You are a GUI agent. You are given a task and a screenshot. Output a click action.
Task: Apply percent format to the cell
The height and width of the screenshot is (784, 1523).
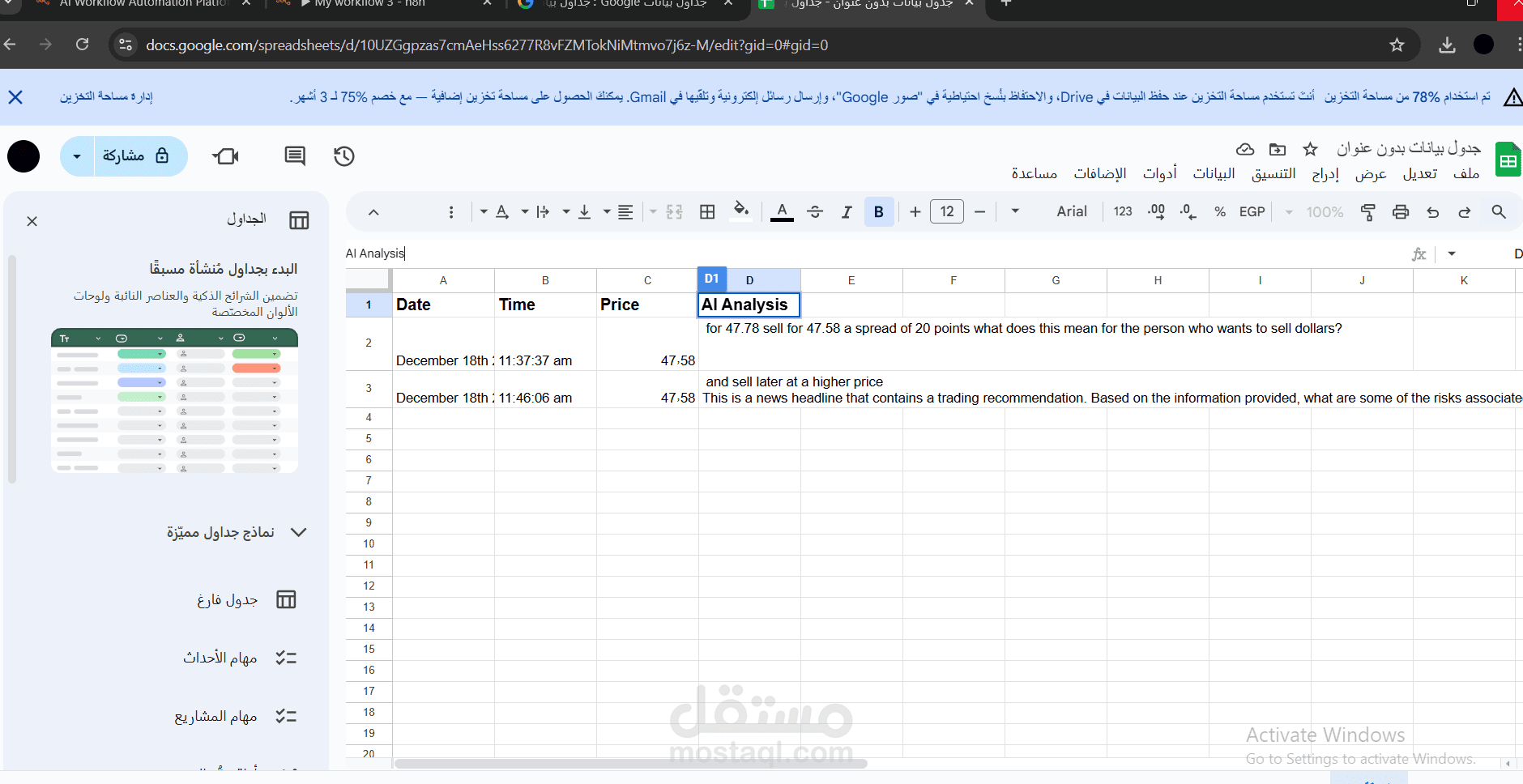[1220, 212]
